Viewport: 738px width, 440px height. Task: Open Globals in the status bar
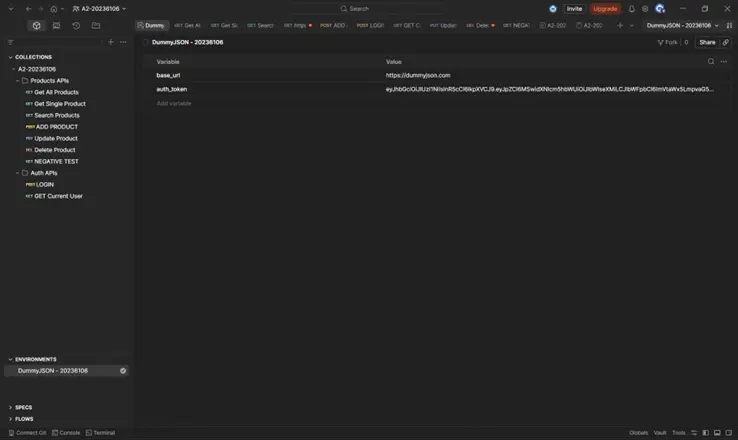click(x=639, y=432)
